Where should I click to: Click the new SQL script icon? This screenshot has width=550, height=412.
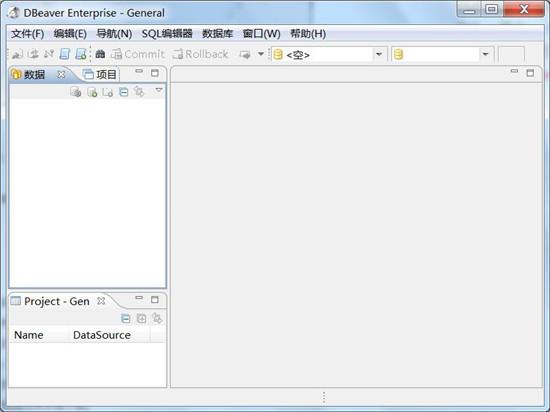tap(81, 54)
